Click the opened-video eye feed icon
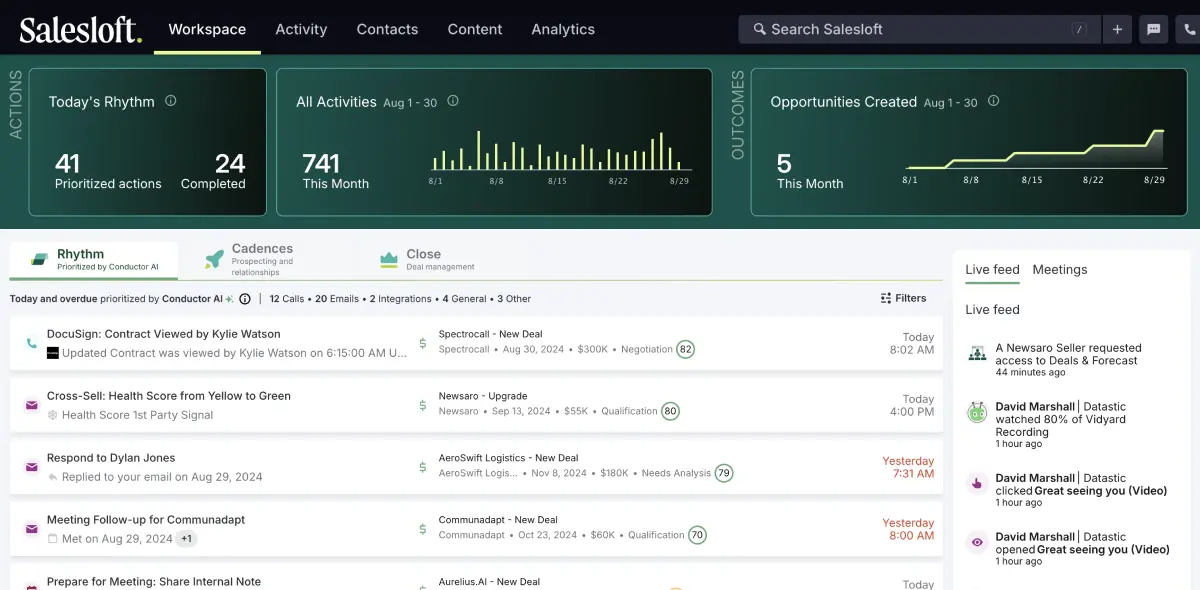The image size is (1200, 590). point(977,542)
